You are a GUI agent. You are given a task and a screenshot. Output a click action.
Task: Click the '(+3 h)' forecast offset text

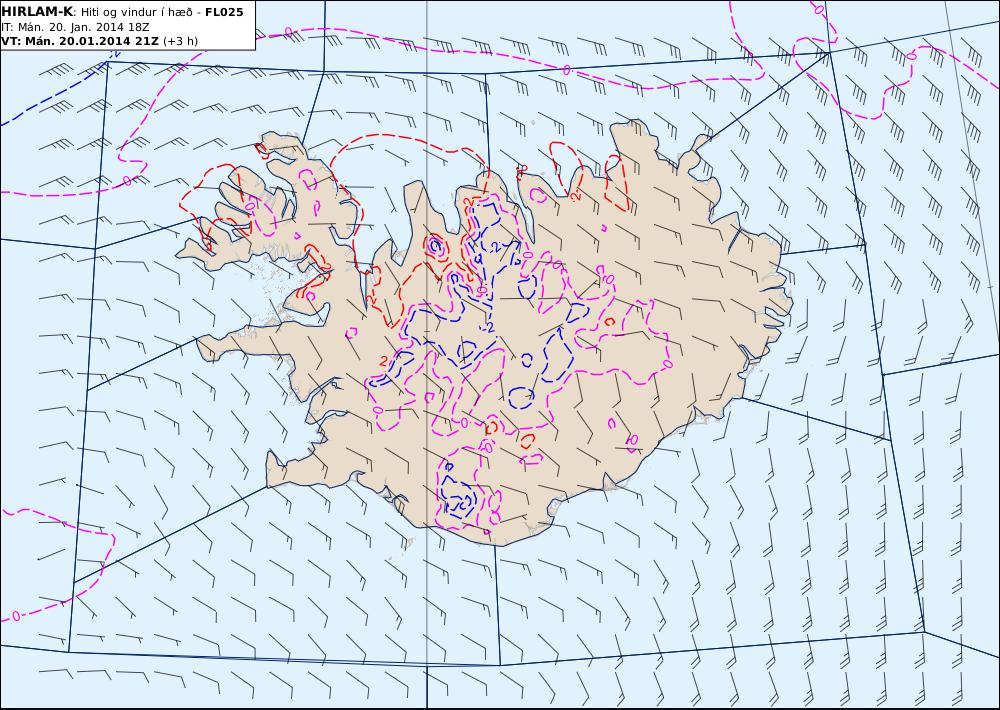[180, 41]
